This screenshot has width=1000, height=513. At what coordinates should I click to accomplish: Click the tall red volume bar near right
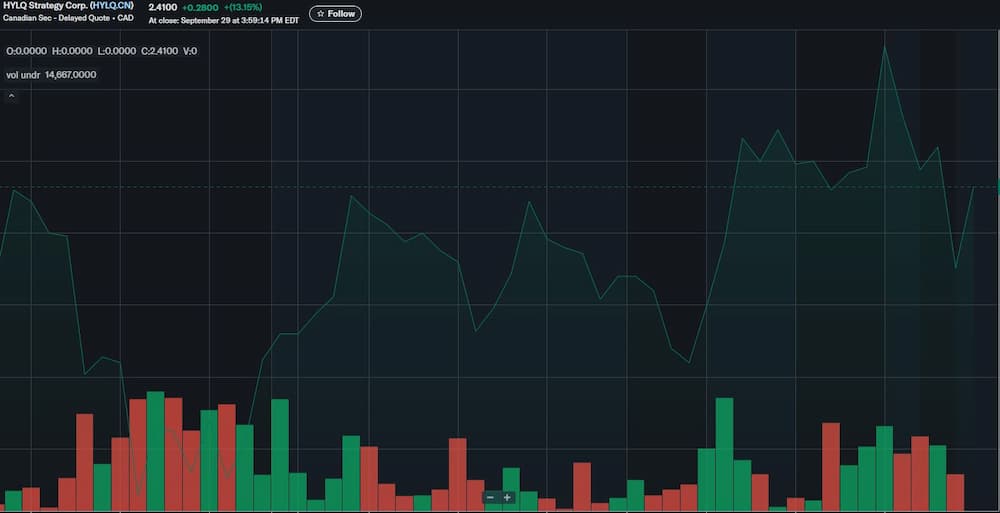coord(830,466)
